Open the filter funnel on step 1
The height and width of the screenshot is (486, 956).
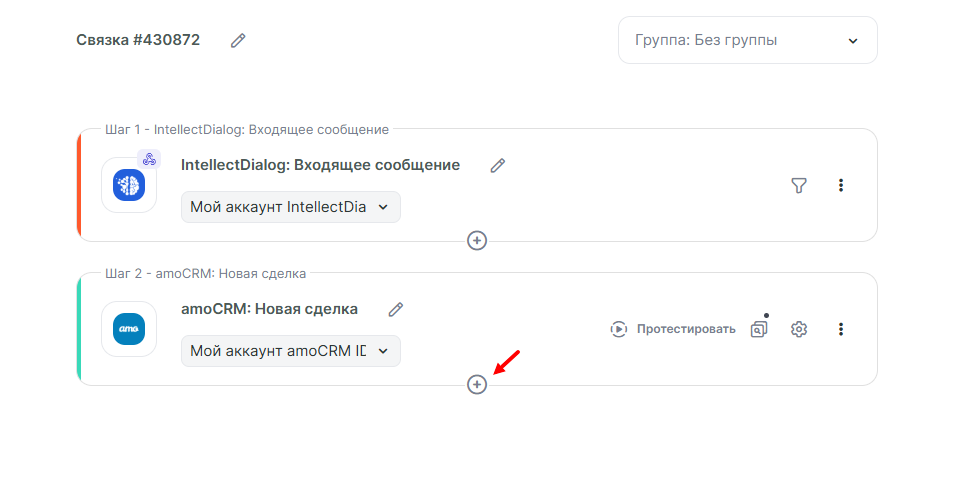(x=799, y=185)
